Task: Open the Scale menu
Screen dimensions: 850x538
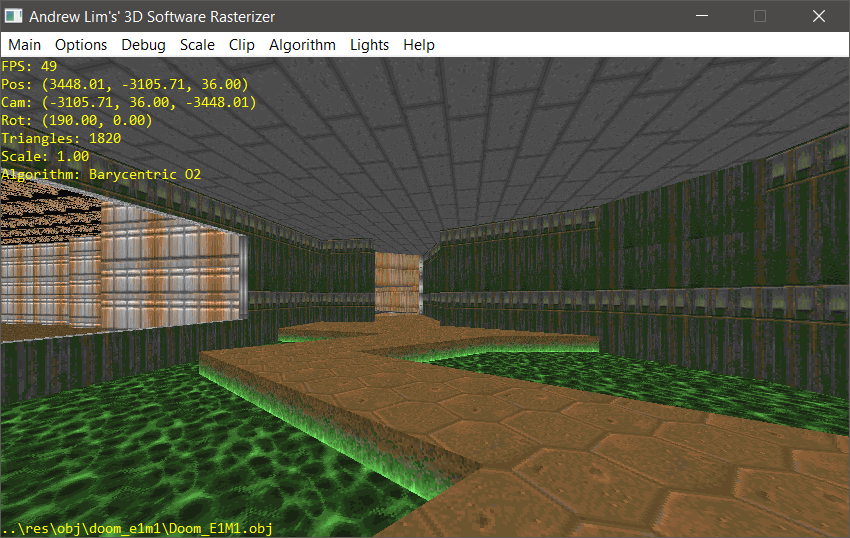Action: pos(197,45)
